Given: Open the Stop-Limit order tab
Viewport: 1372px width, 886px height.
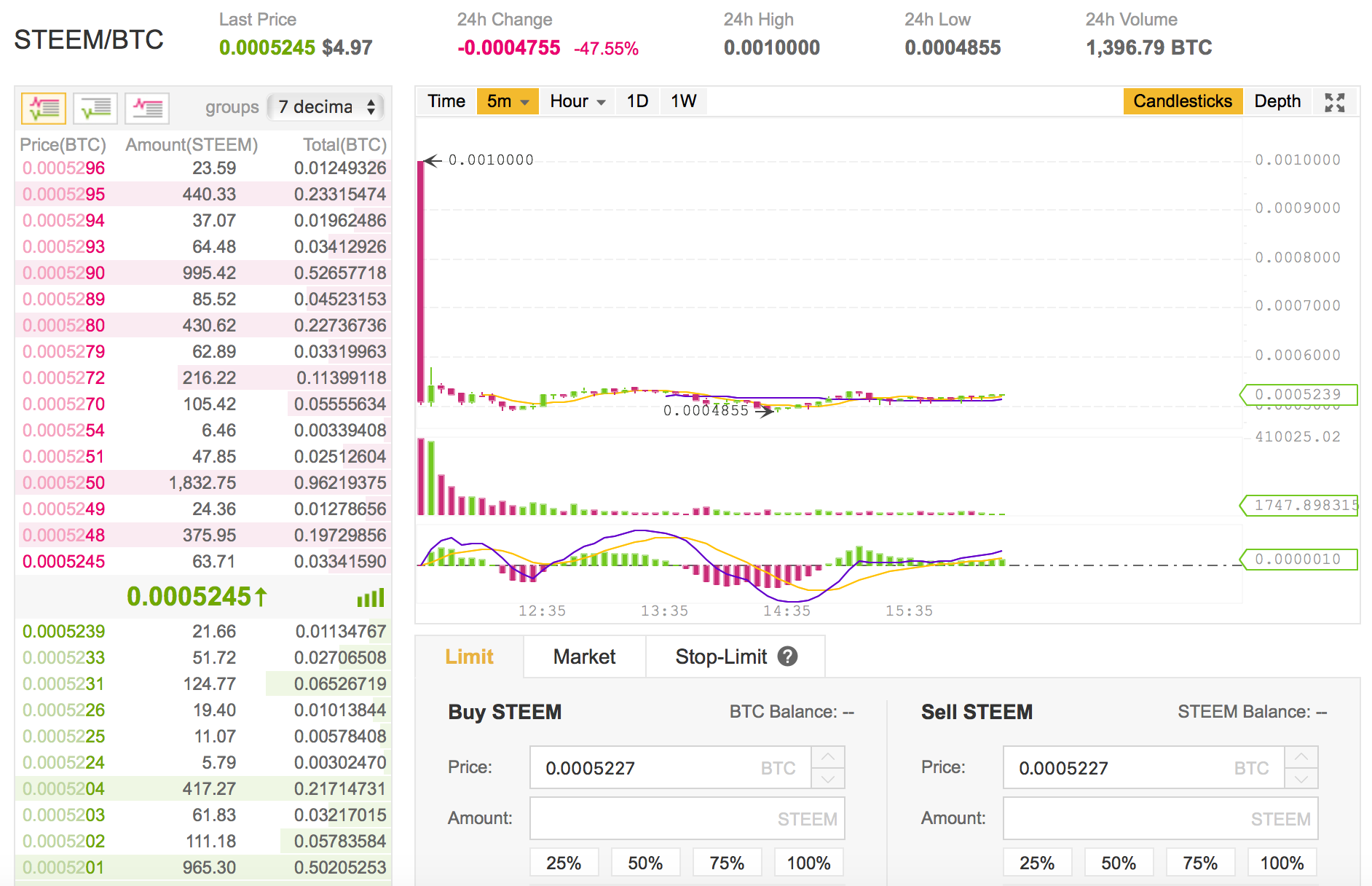Looking at the screenshot, I should coord(736,656).
